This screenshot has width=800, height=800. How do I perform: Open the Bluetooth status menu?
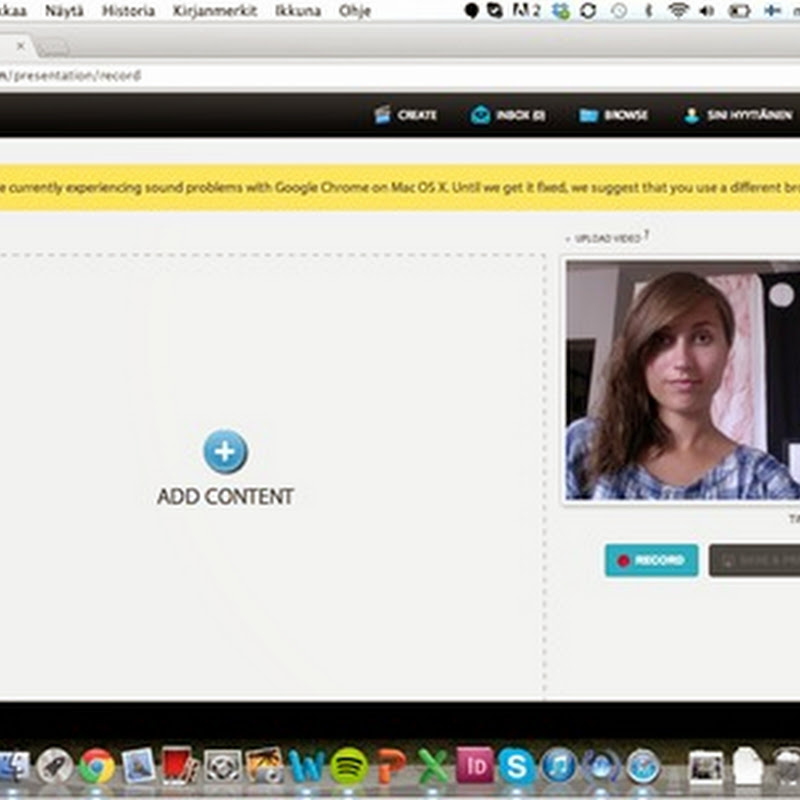coord(648,11)
